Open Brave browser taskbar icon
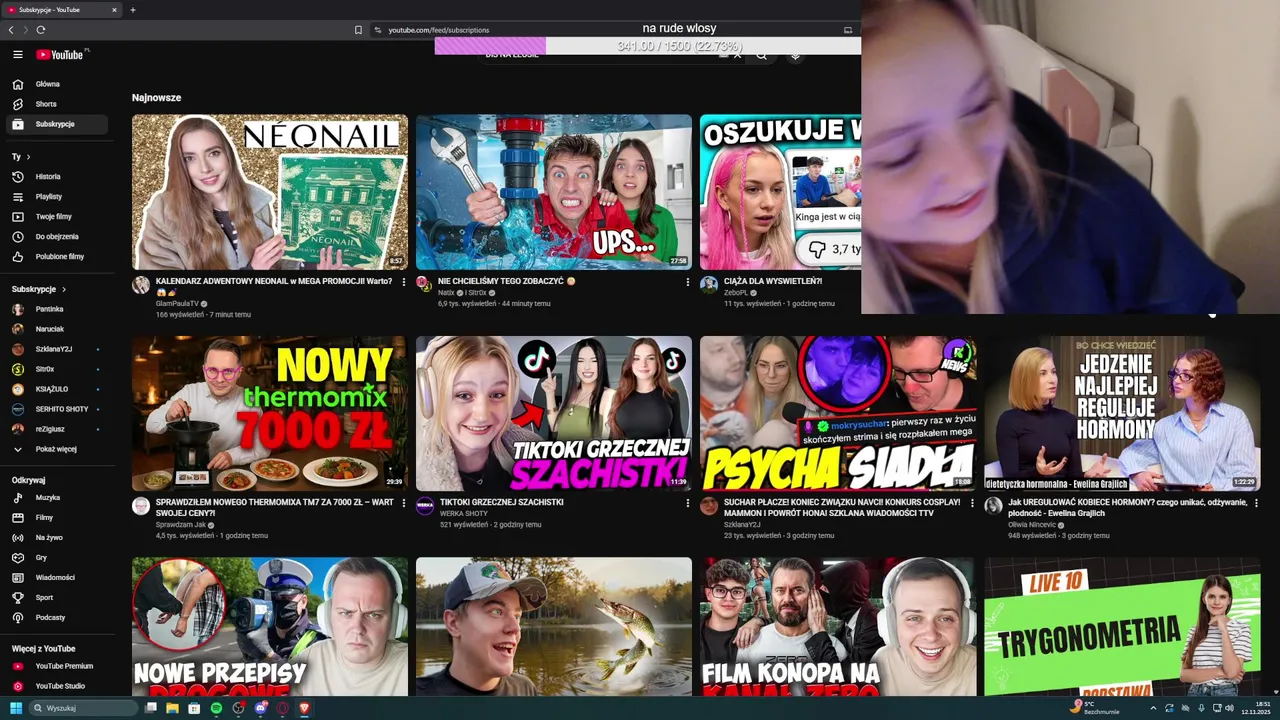 pos(304,708)
